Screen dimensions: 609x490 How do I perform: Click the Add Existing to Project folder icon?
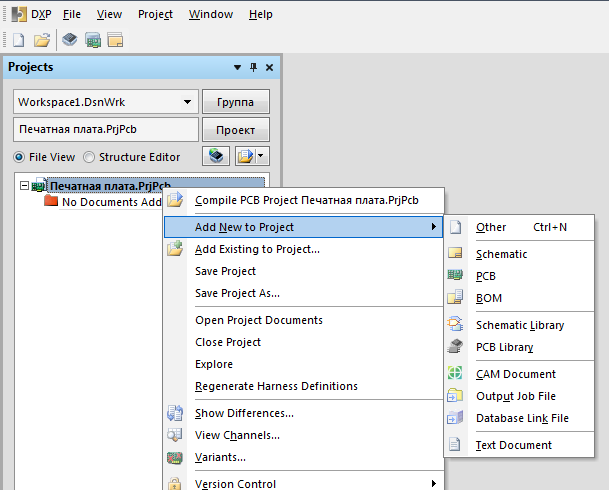[175, 248]
